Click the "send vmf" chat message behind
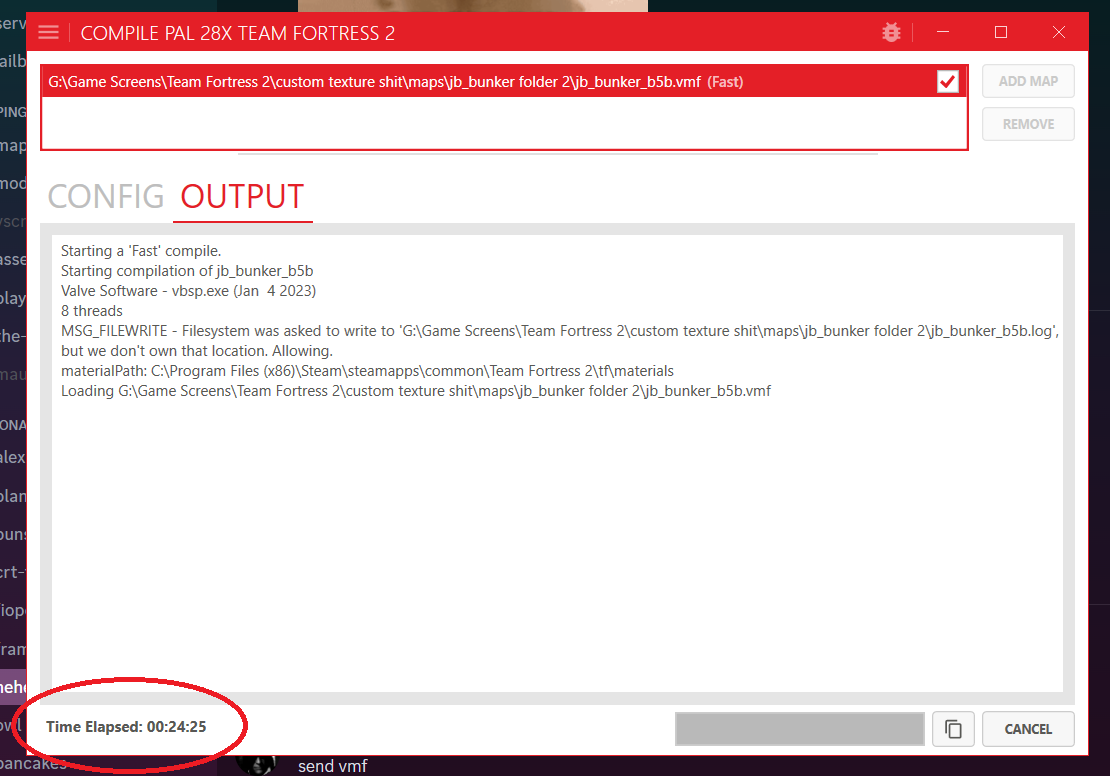Viewport: 1110px width, 776px height. pos(333,766)
